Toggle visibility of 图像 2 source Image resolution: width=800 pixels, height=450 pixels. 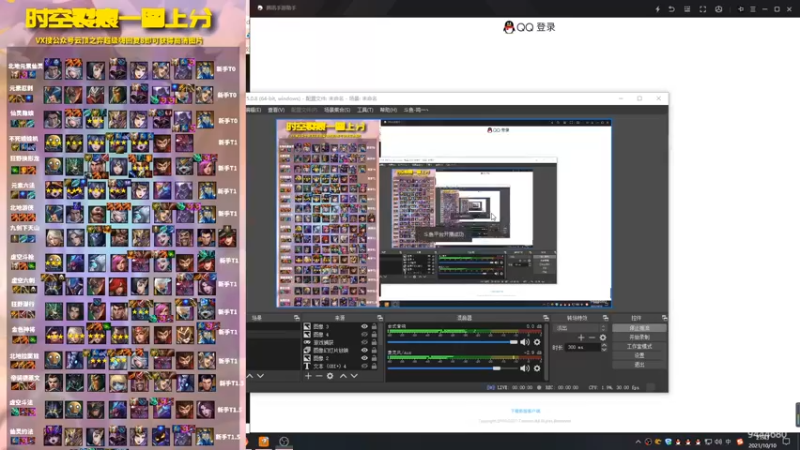[364, 358]
